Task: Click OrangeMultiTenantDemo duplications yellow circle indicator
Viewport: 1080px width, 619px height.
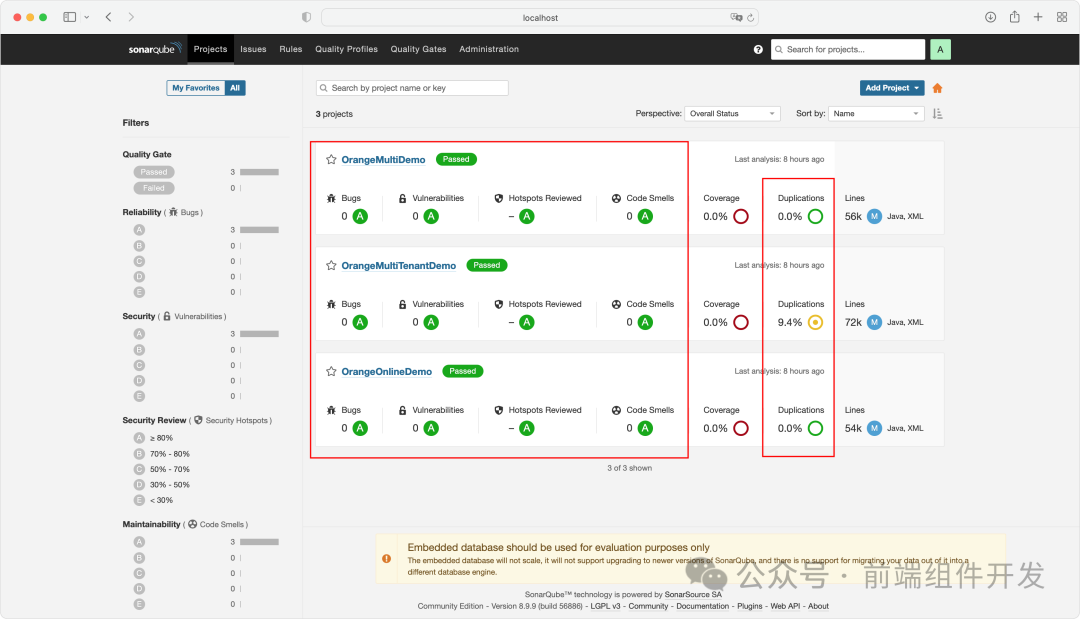Action: (x=816, y=322)
